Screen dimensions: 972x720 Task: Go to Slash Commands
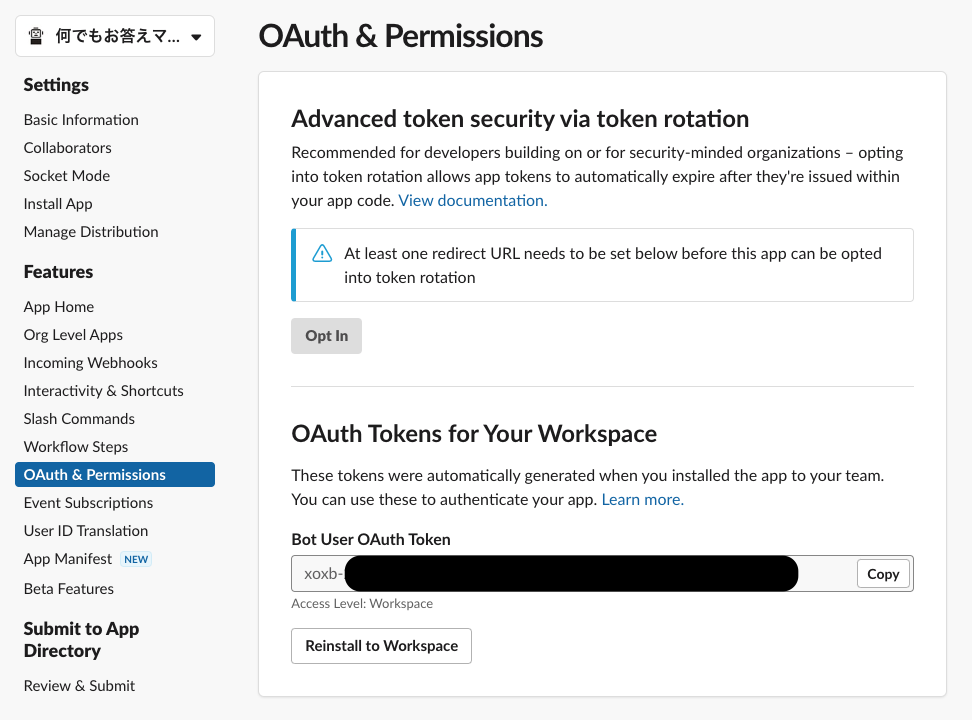[x=79, y=419]
